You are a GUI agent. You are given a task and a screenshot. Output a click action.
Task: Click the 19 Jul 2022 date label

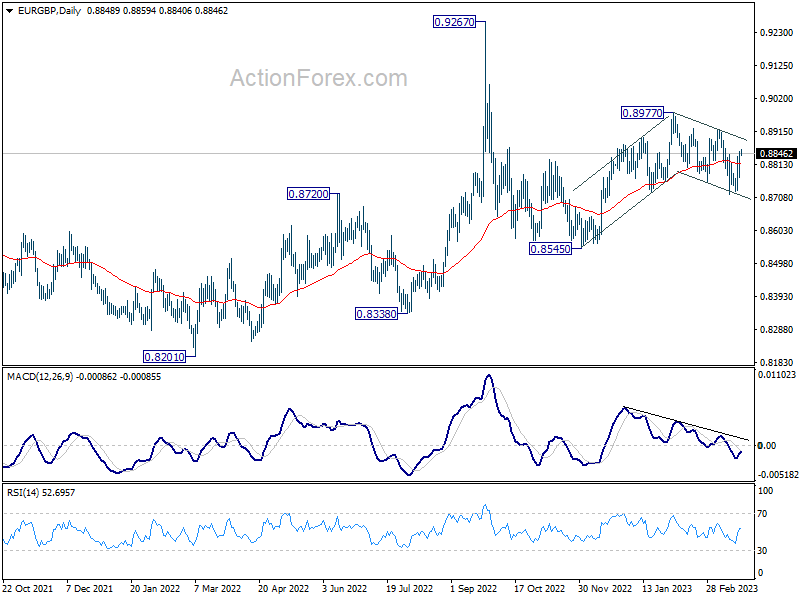tap(409, 588)
